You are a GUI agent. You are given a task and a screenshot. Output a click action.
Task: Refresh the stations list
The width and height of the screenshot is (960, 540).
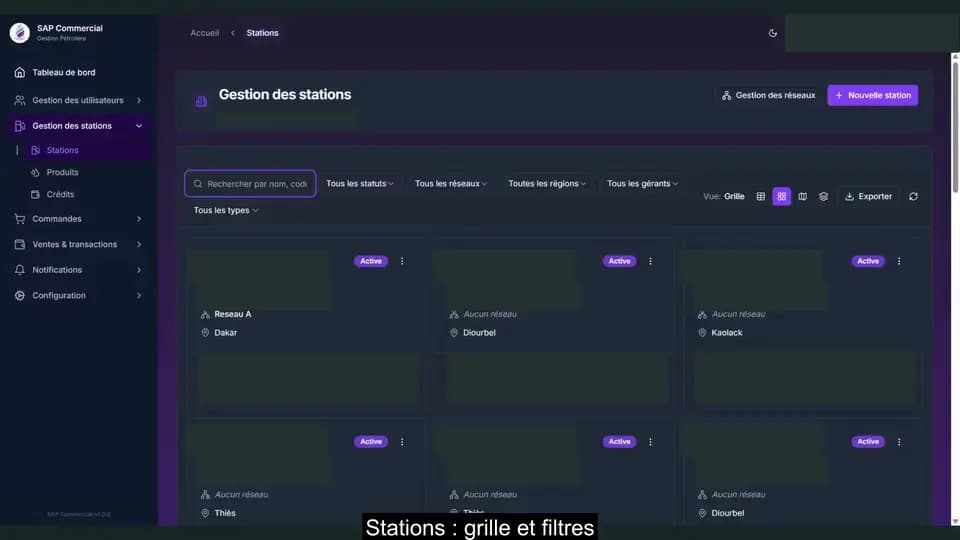pos(913,197)
